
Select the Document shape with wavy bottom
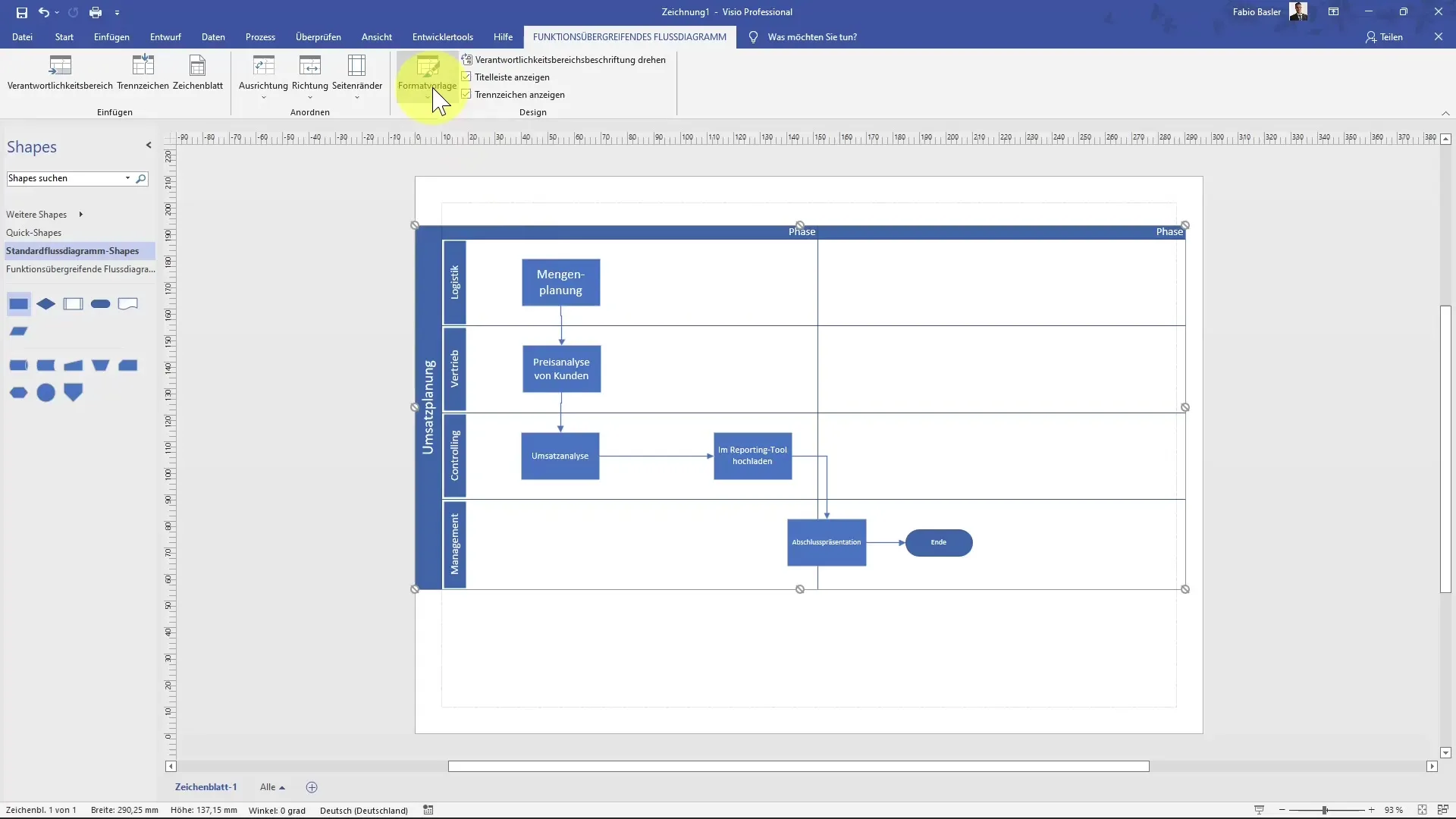pyautogui.click(x=127, y=304)
